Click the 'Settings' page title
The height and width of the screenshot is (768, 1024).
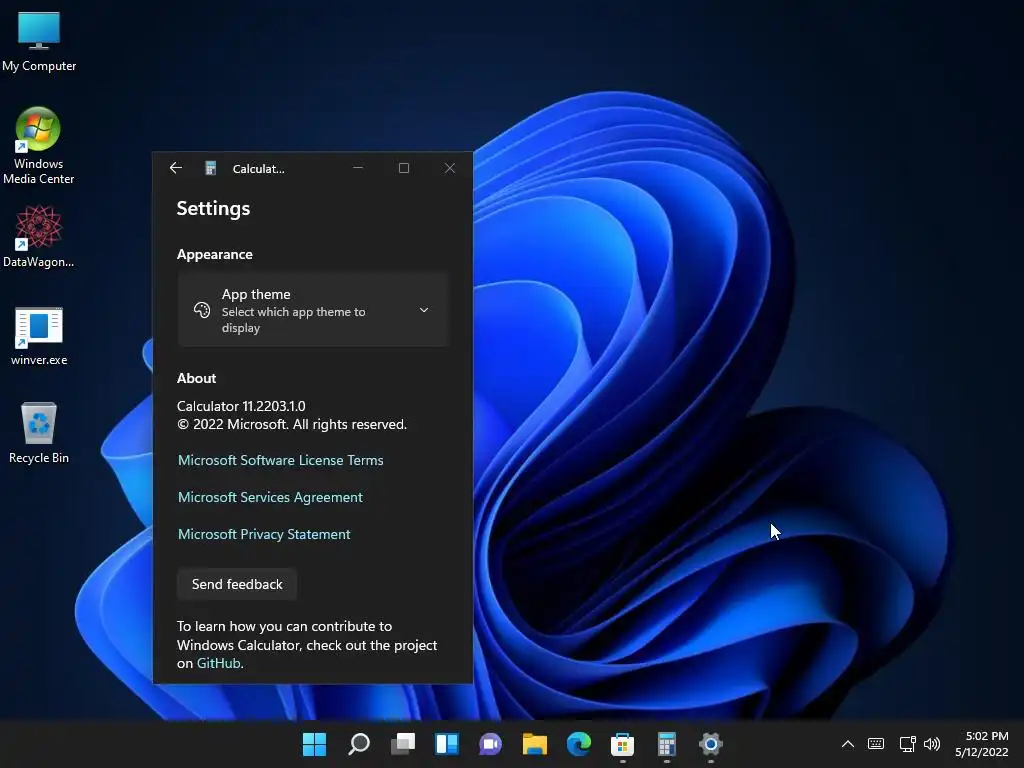[x=214, y=208]
